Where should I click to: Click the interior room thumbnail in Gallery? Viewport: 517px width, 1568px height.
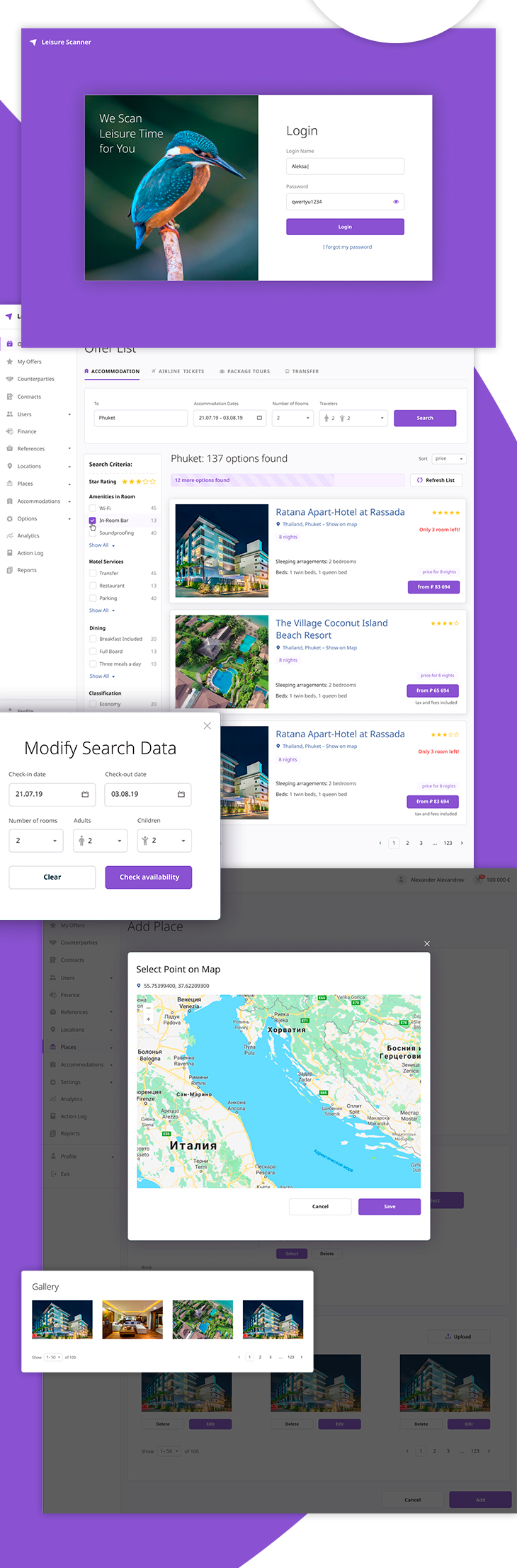pyautogui.click(x=132, y=1319)
